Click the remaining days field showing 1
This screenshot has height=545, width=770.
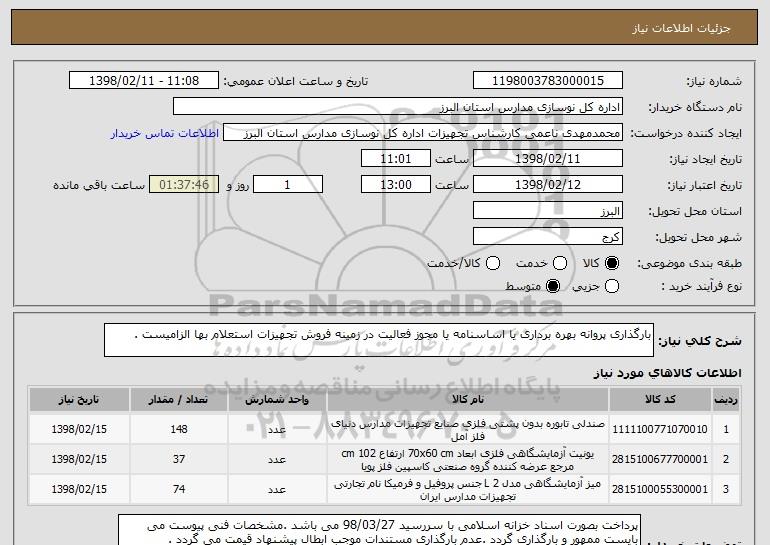tap(288, 185)
